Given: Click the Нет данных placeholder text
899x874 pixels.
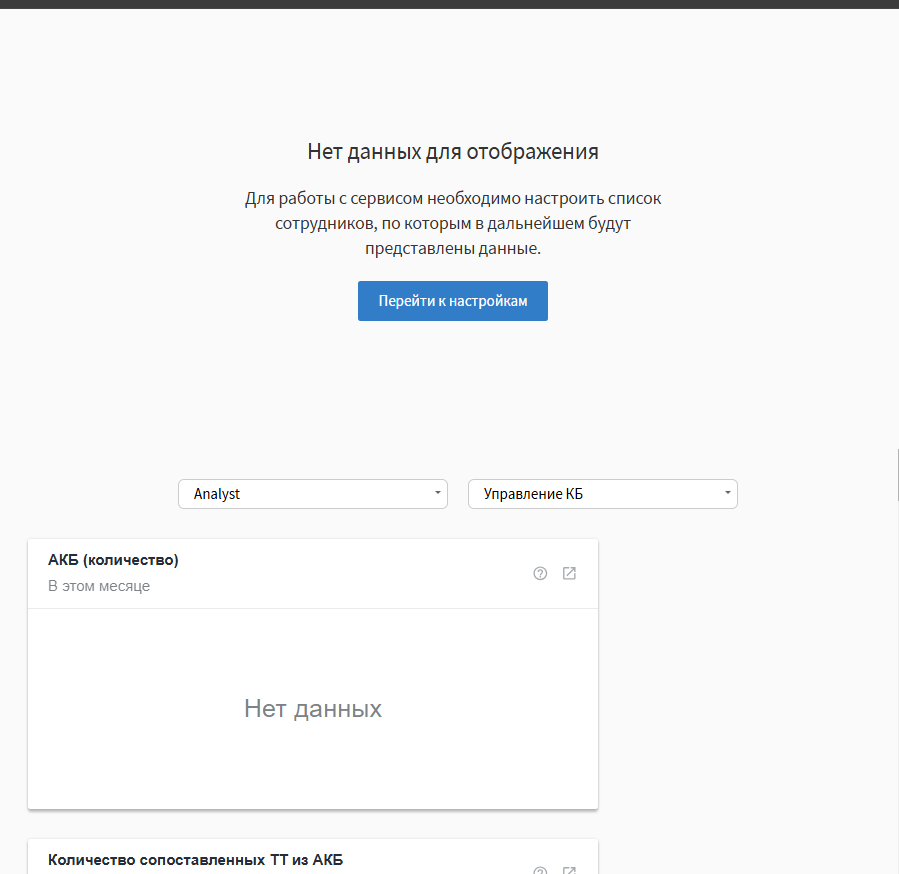Looking at the screenshot, I should (312, 709).
